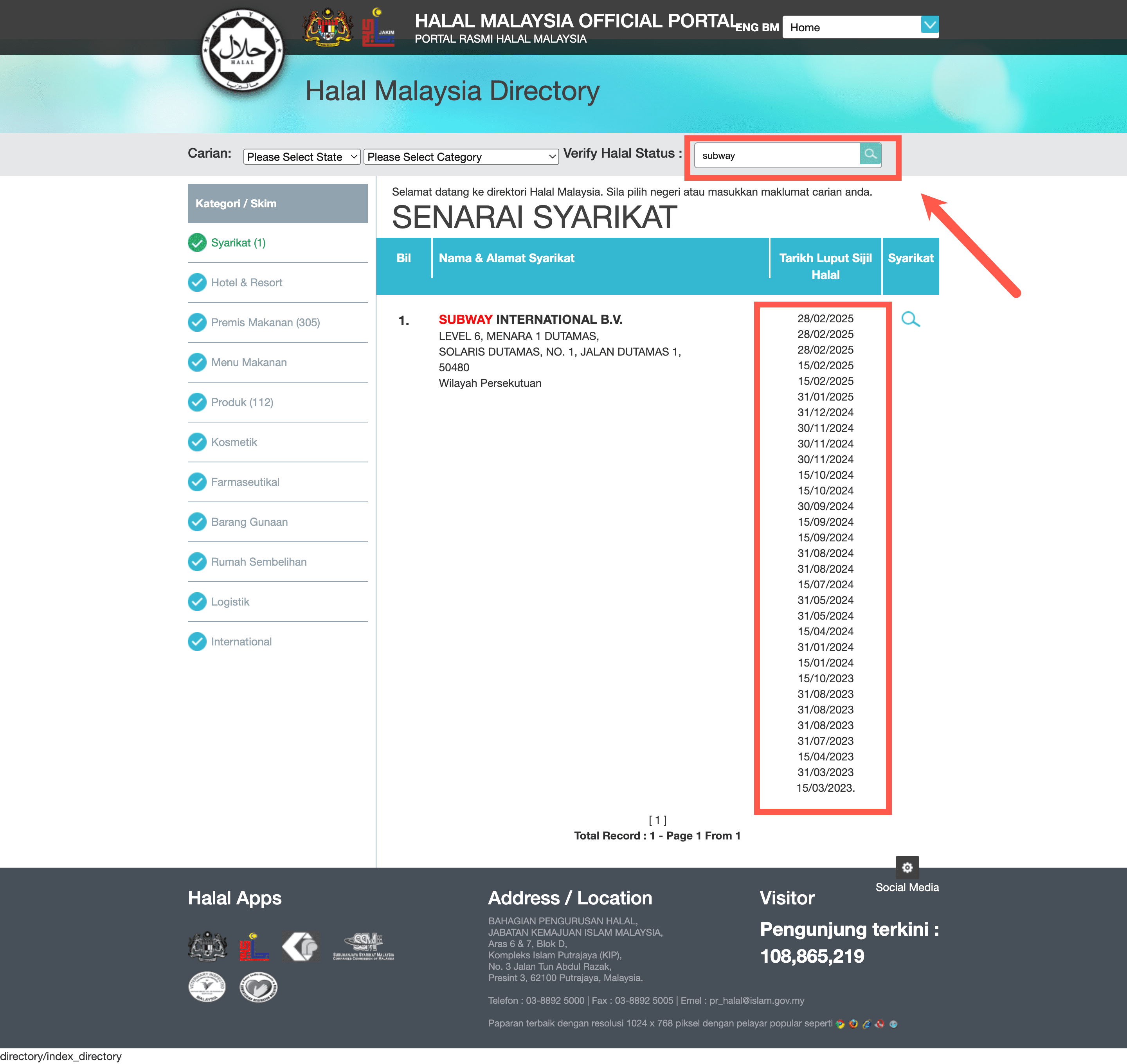
Task: Click the Social Media label
Action: click(907, 887)
